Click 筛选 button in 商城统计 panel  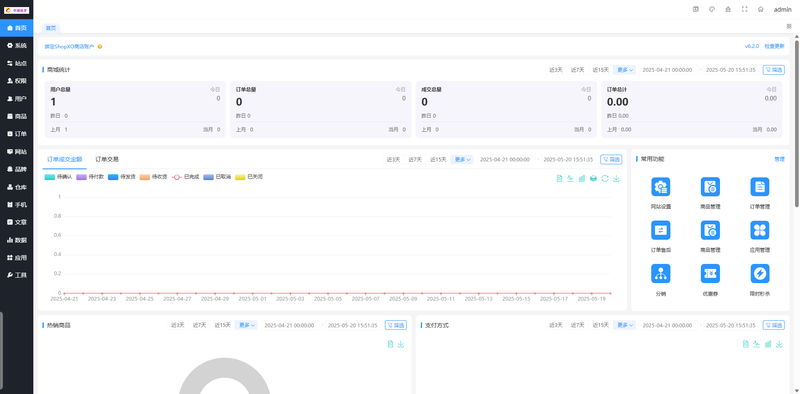coord(773,70)
